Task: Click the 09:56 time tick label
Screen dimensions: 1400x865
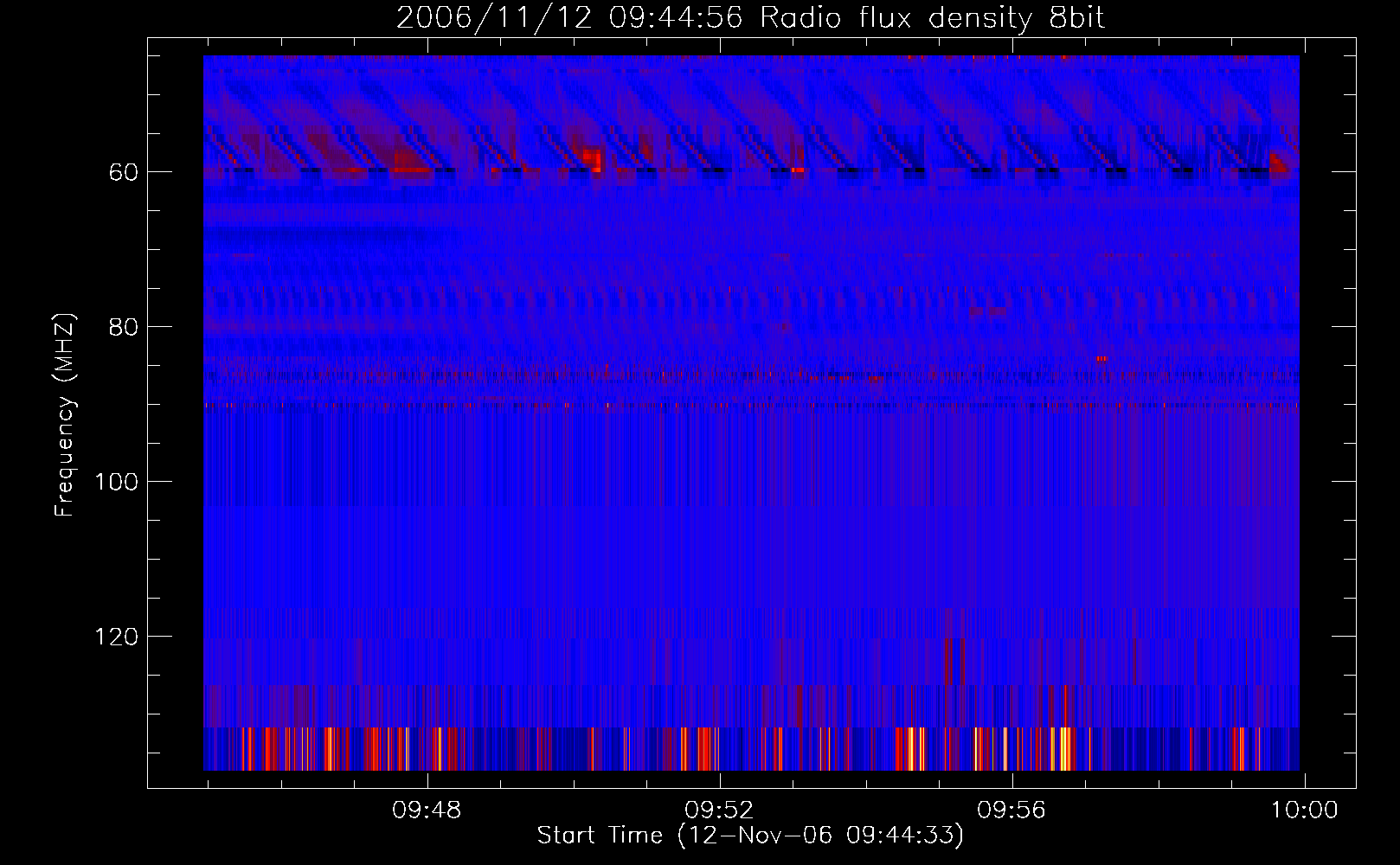Action: pyautogui.click(x=1011, y=811)
